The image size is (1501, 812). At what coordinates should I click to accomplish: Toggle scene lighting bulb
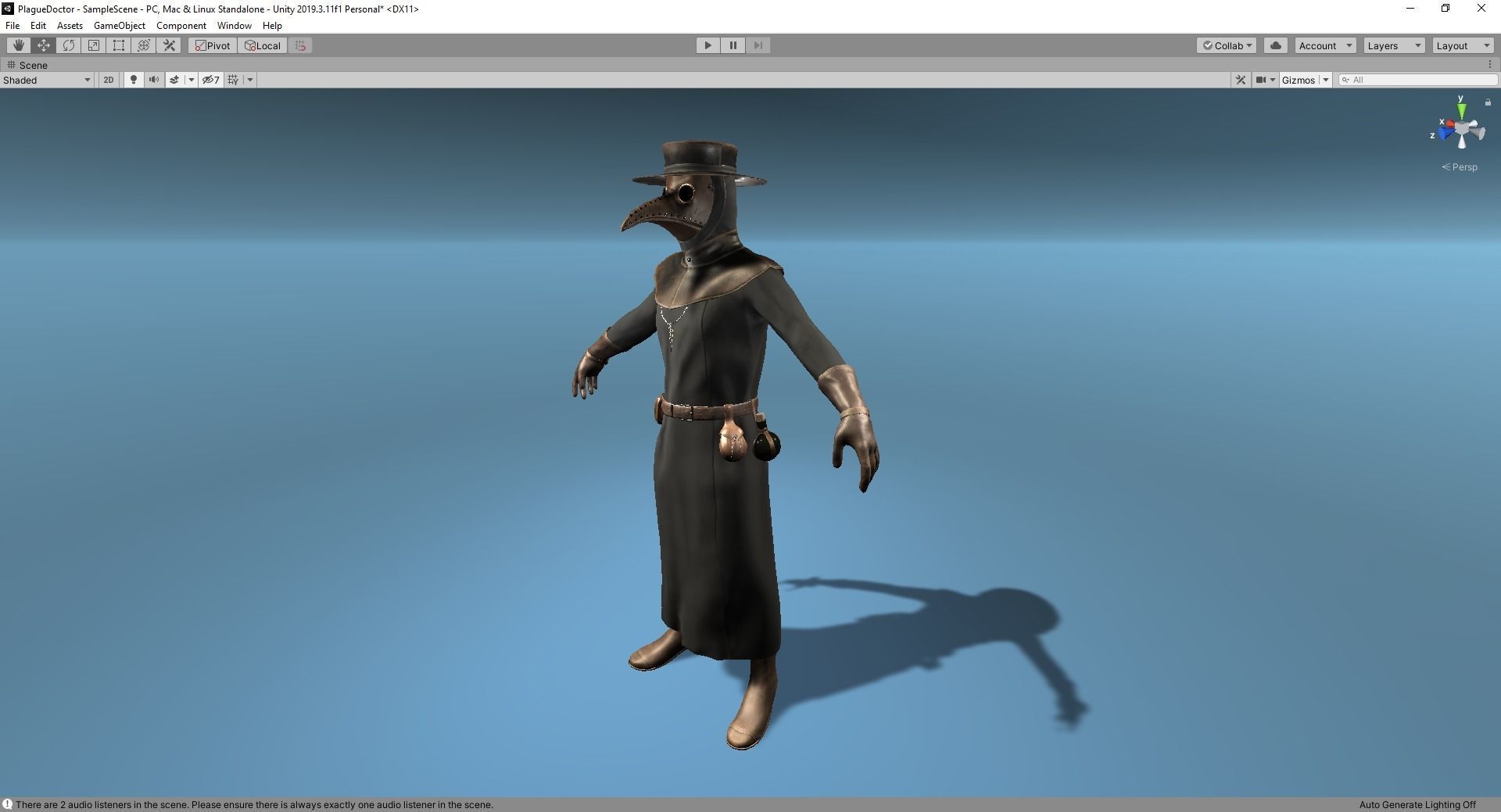point(134,80)
